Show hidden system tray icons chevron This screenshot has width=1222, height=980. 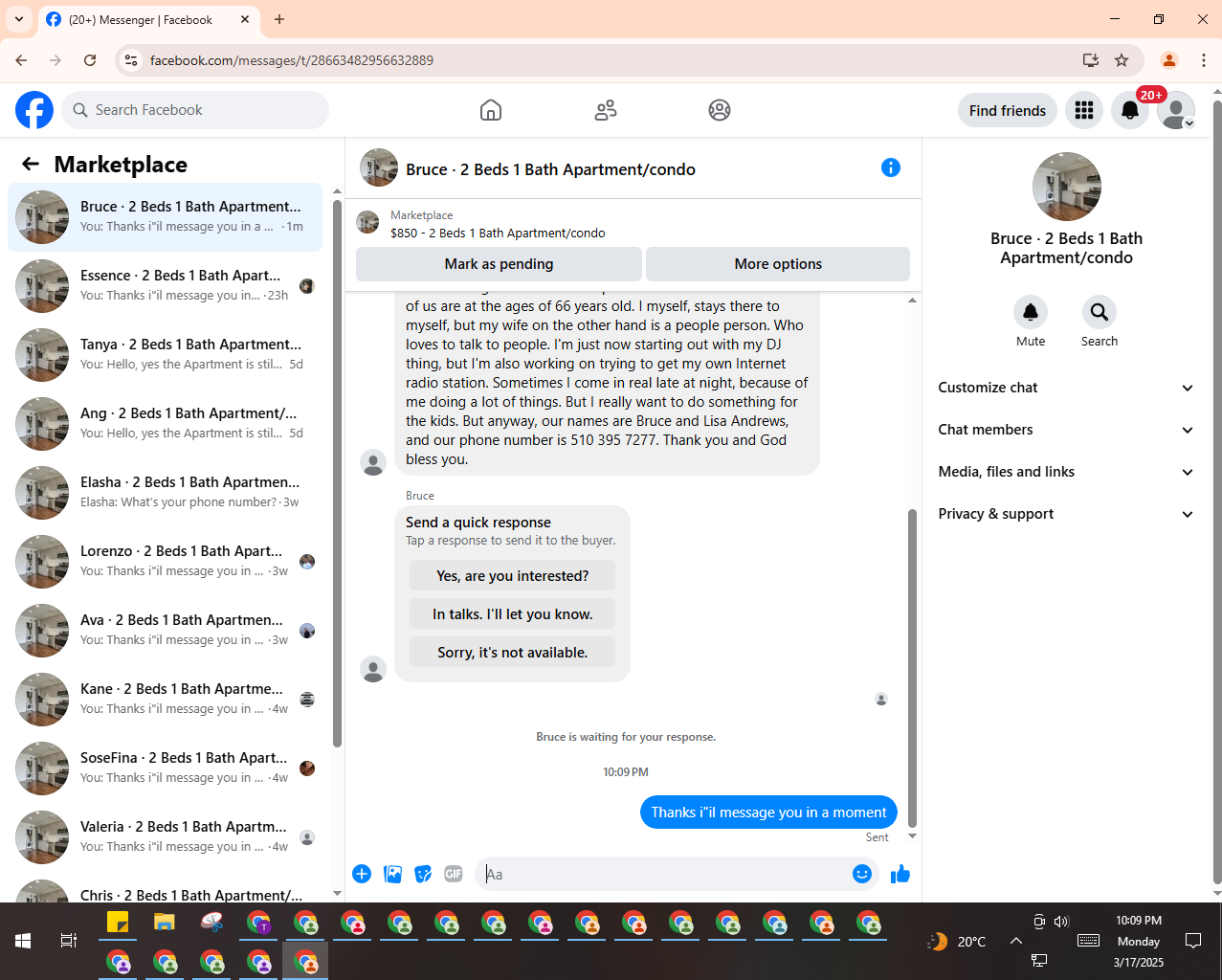tap(1015, 941)
